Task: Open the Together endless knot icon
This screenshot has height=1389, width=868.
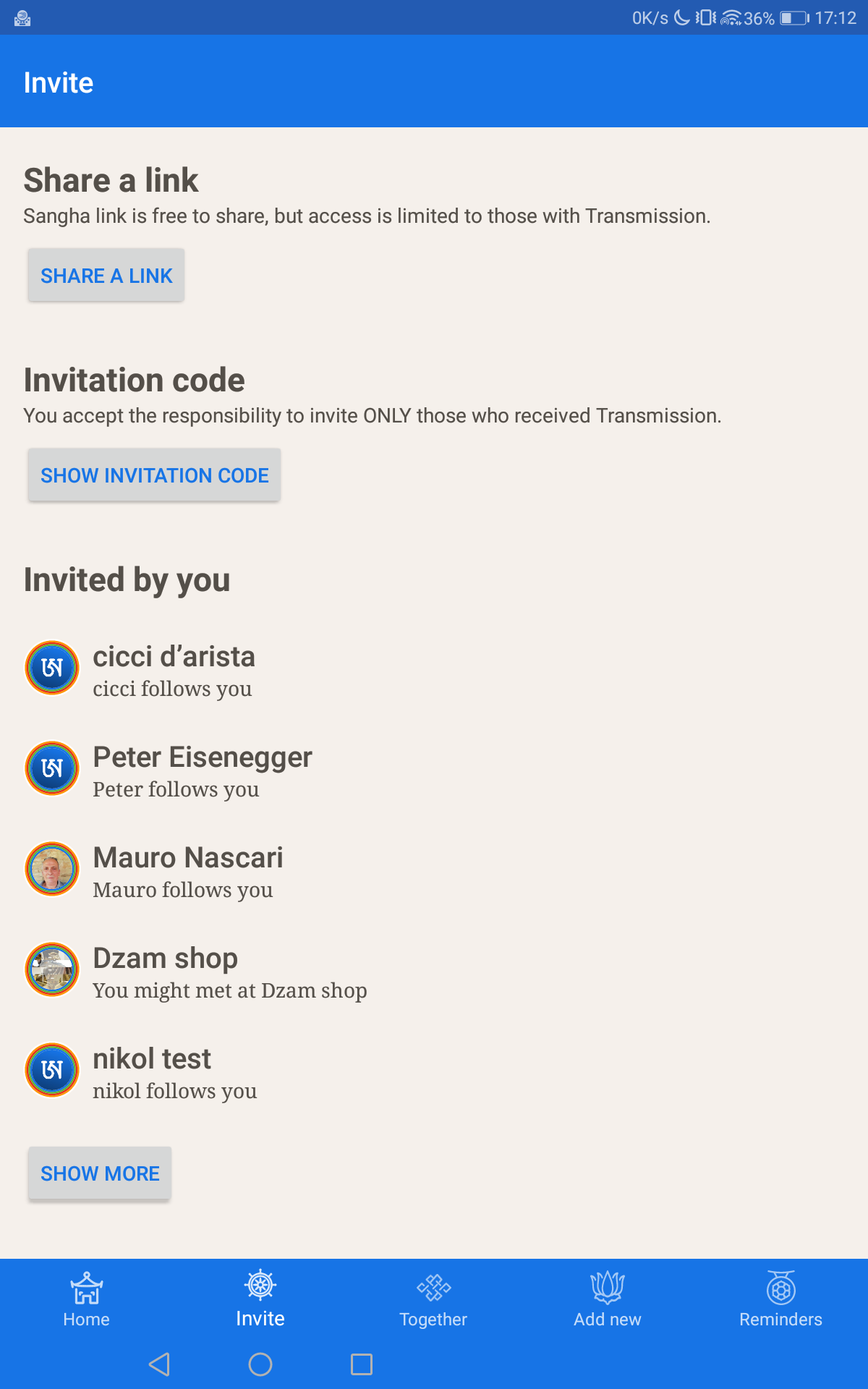Action: (x=434, y=1287)
